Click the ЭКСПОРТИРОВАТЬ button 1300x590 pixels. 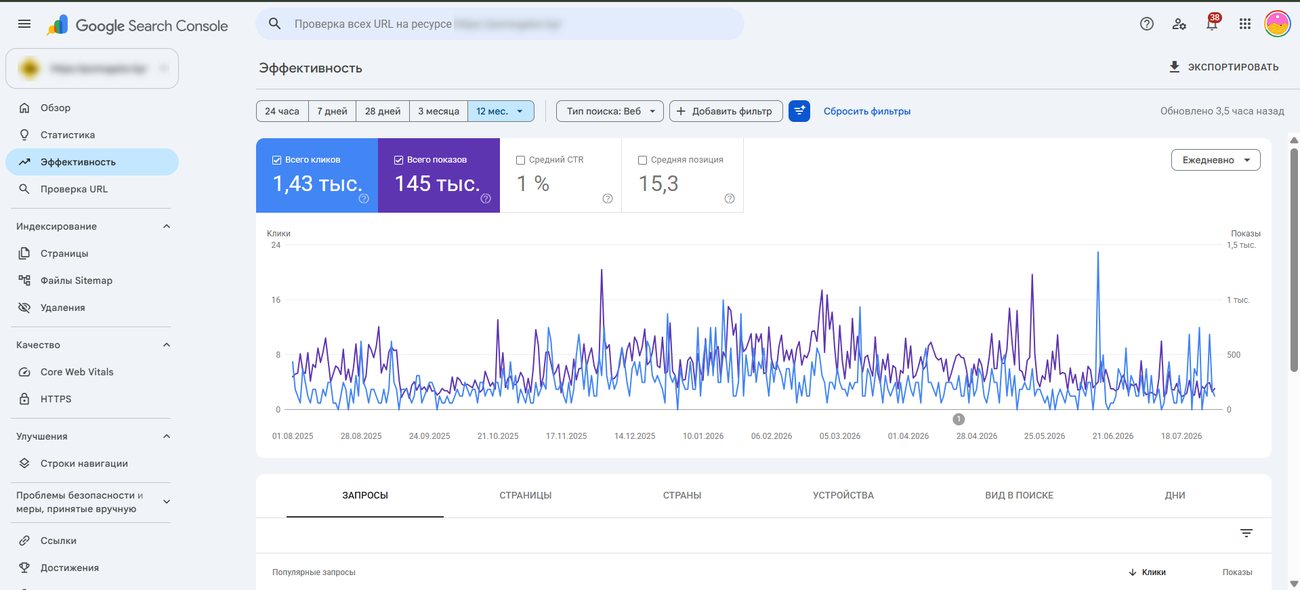(1222, 67)
